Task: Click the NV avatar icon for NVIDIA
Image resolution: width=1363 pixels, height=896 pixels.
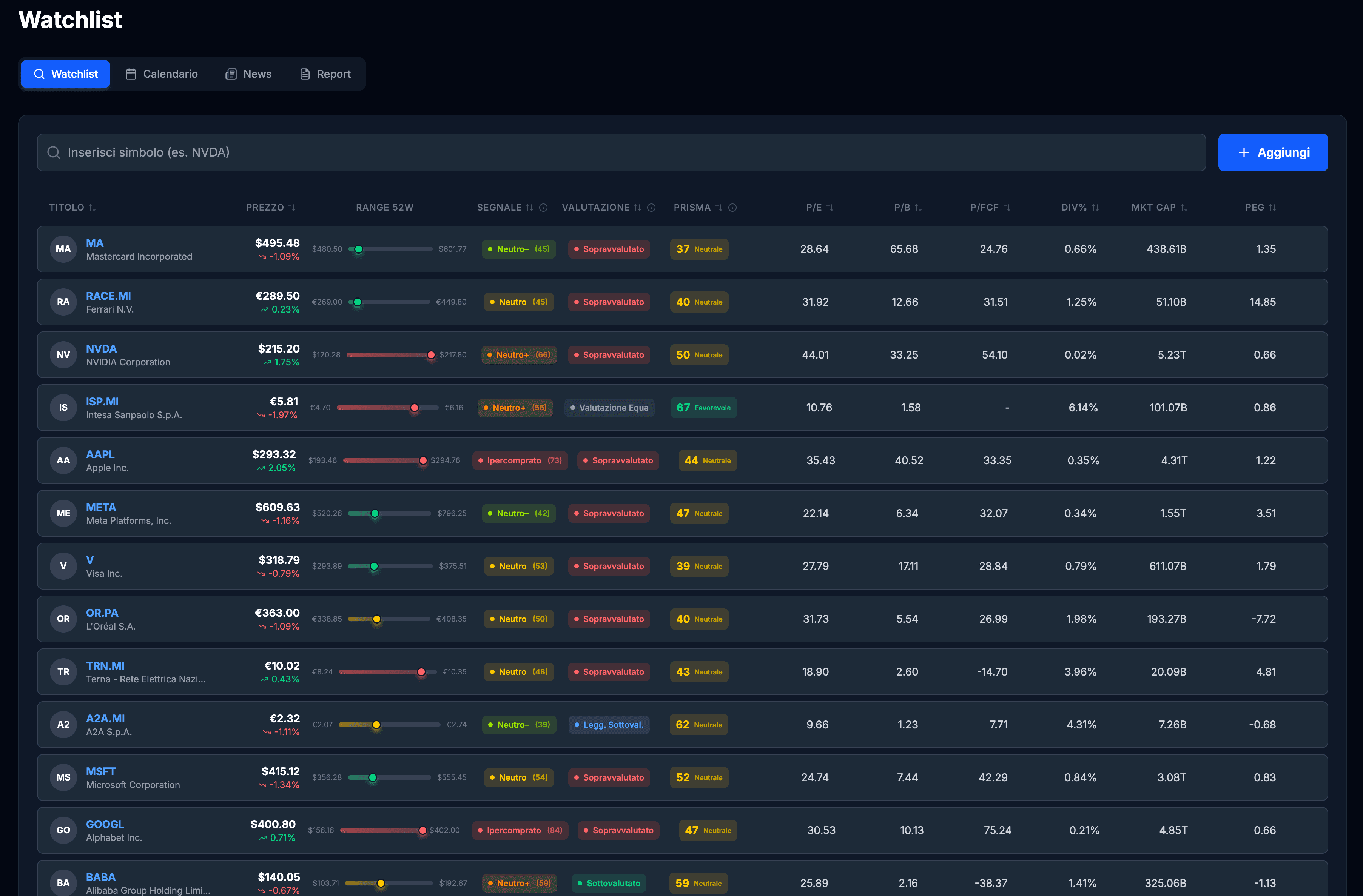Action: coord(63,355)
